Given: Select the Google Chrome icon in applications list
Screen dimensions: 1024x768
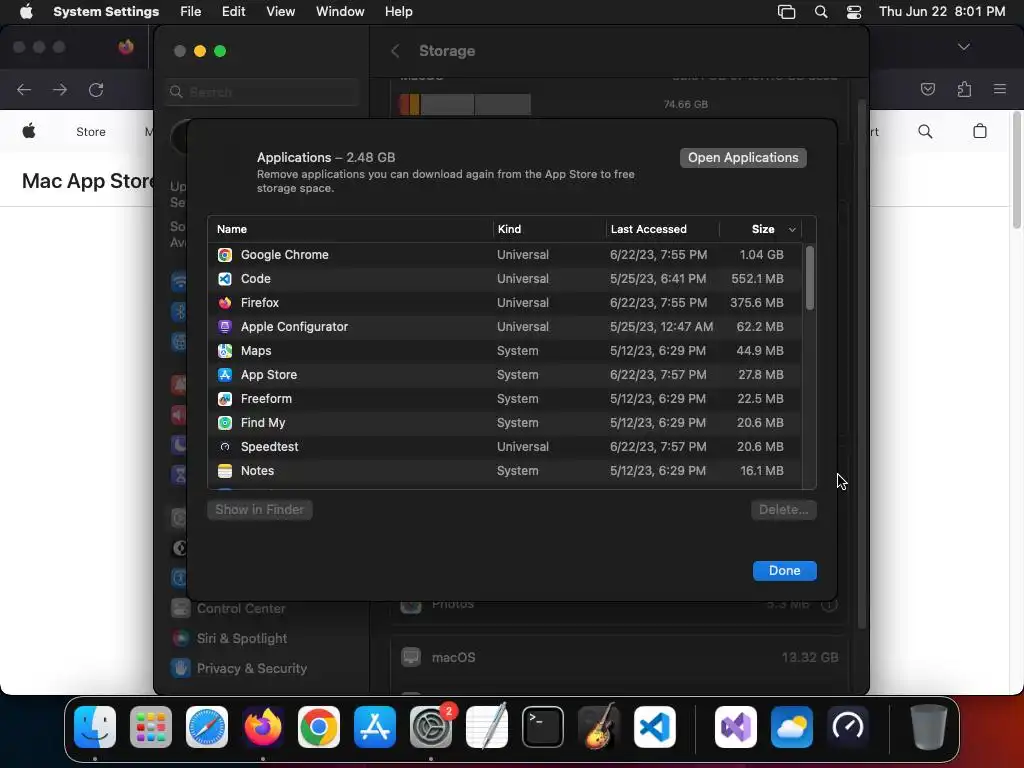Looking at the screenshot, I should [x=225, y=255].
